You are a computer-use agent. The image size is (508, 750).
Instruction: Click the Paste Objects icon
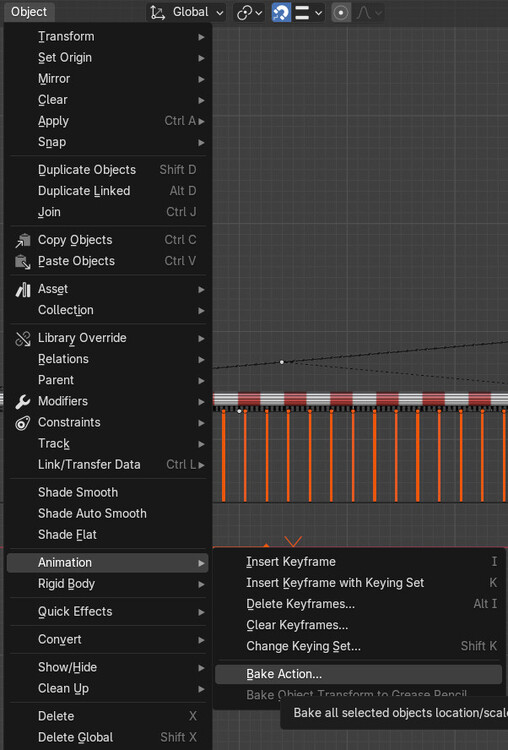click(22, 262)
